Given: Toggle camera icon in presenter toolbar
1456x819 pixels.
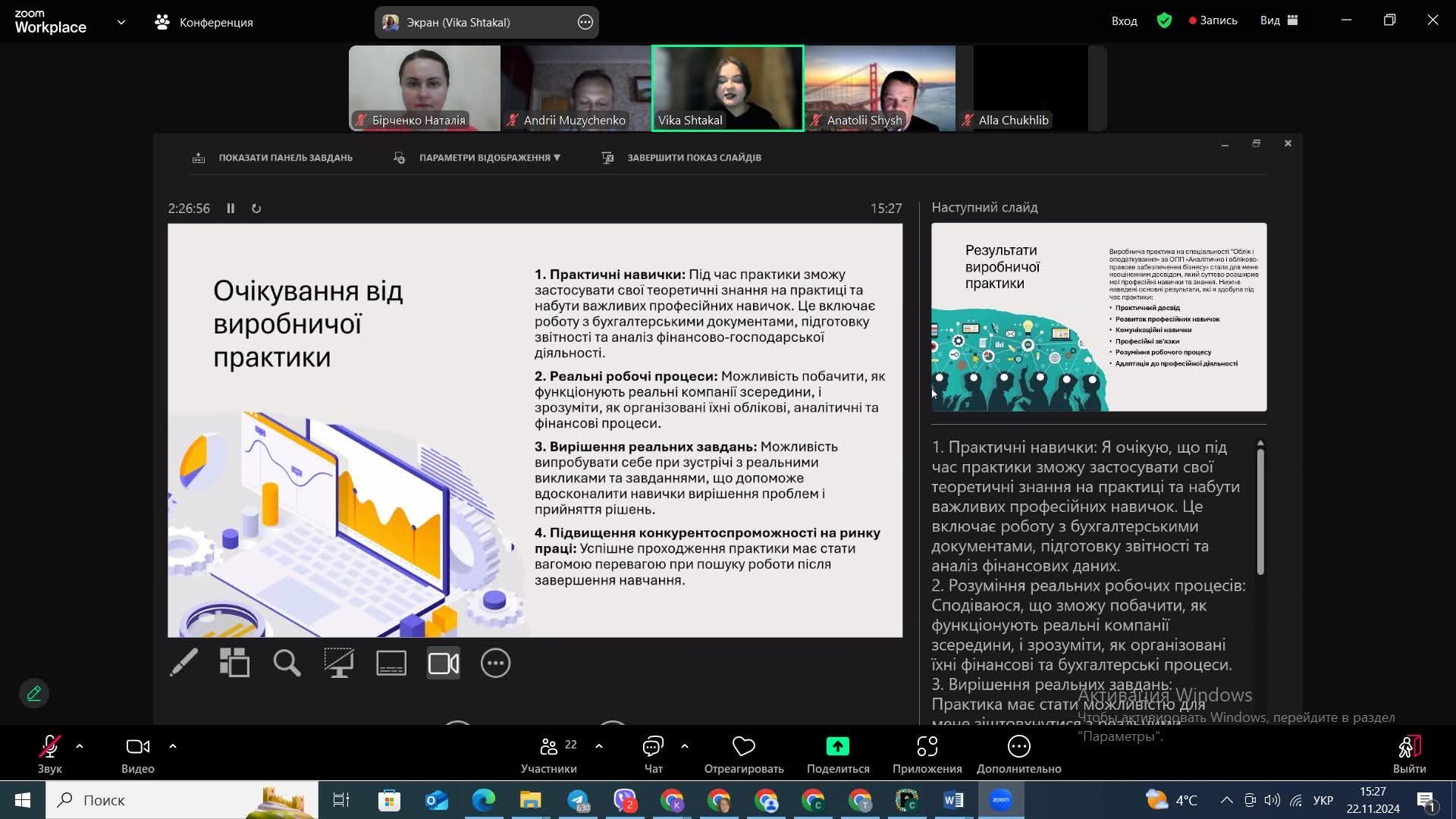Looking at the screenshot, I should click(444, 663).
